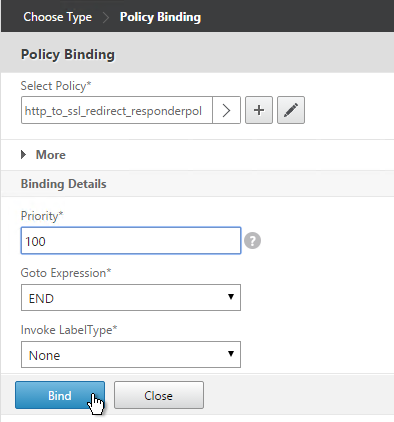The width and height of the screenshot is (394, 422).
Task: Open the Goto Expression dropdown showing END
Action: pyautogui.click(x=131, y=298)
